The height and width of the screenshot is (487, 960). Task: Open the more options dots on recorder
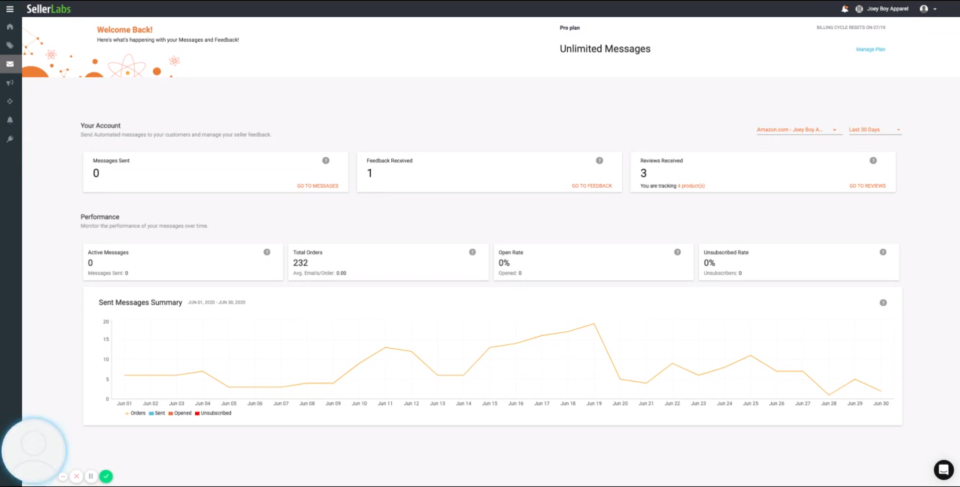[x=63, y=476]
